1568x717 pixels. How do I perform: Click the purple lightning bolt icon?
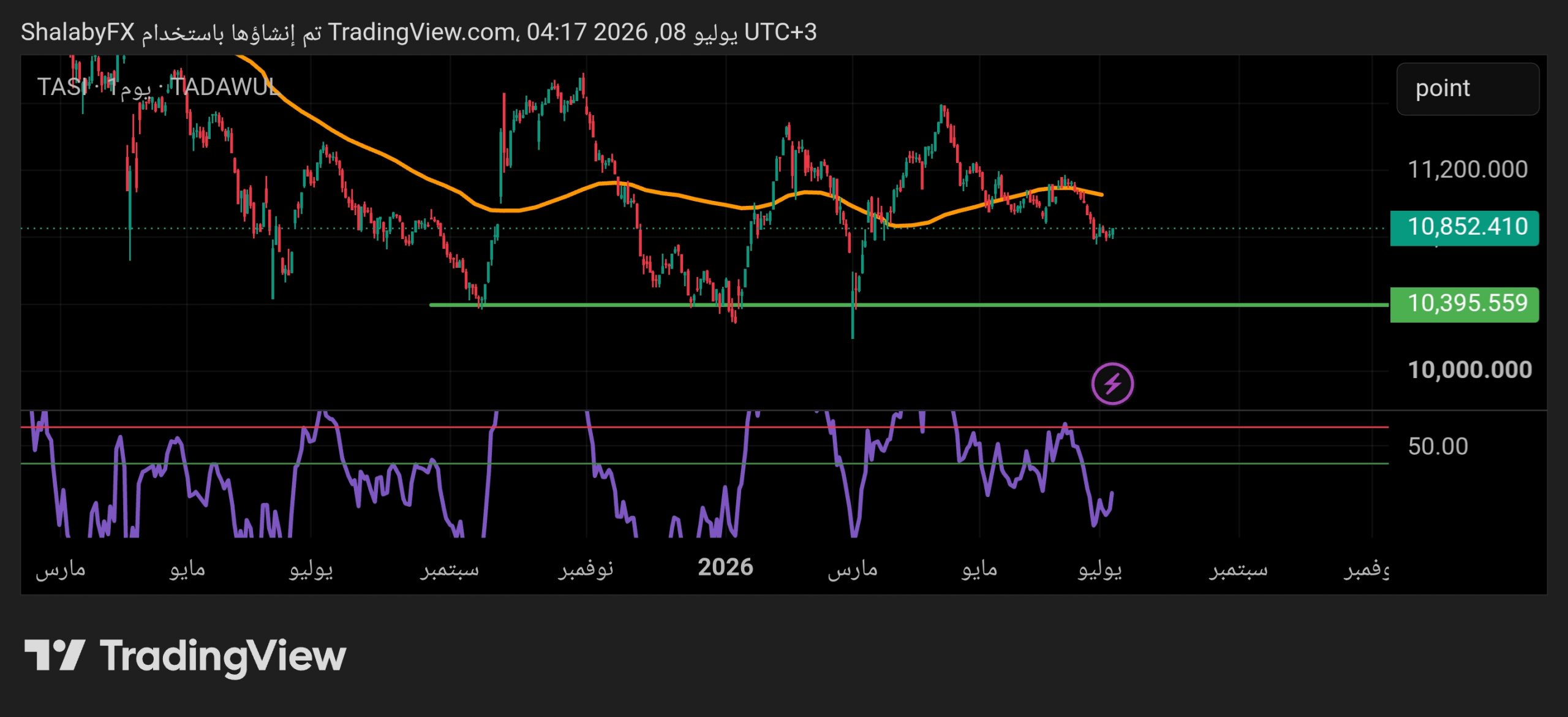1112,384
